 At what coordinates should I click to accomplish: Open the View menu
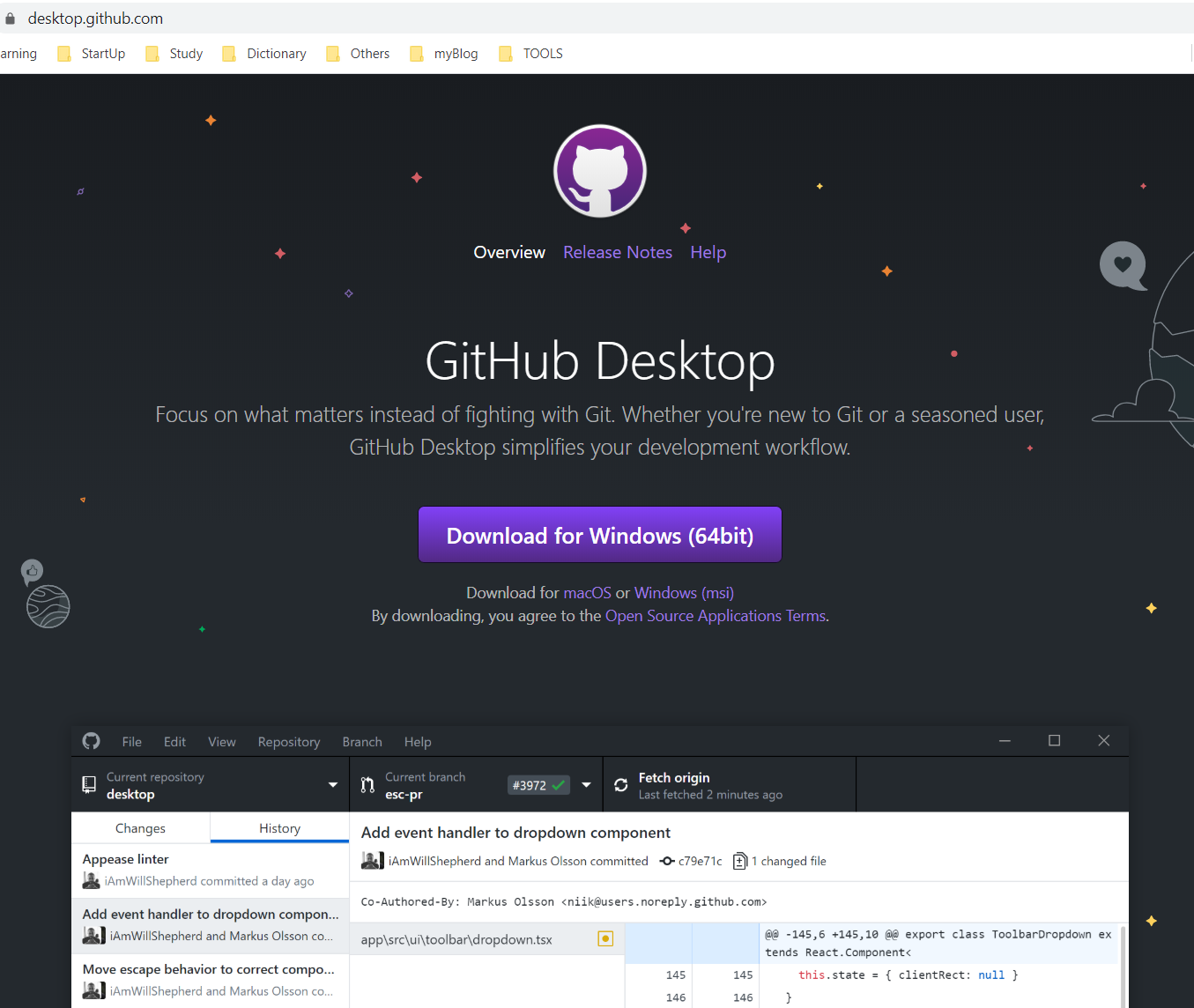pyautogui.click(x=222, y=742)
